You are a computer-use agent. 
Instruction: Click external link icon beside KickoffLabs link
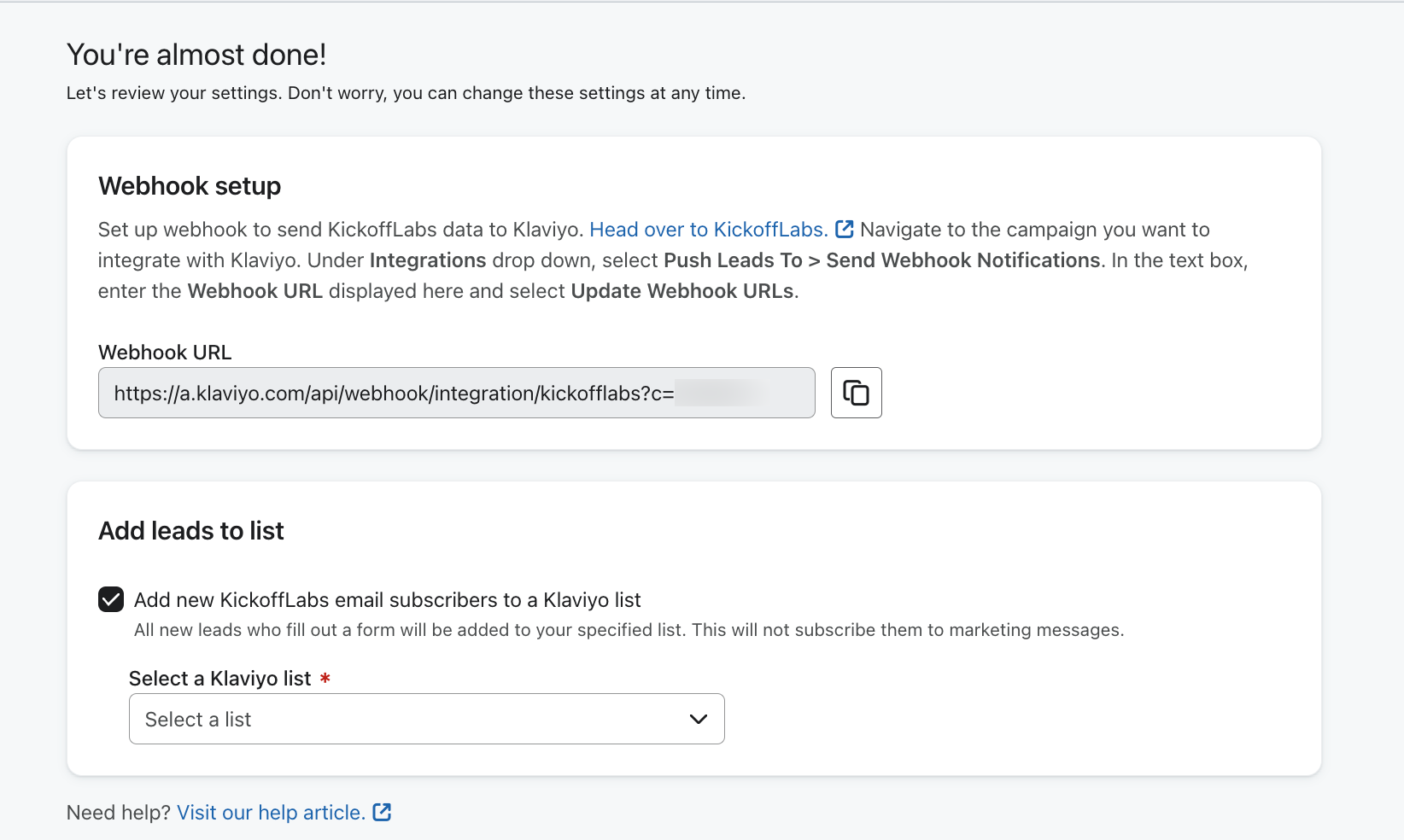844,230
